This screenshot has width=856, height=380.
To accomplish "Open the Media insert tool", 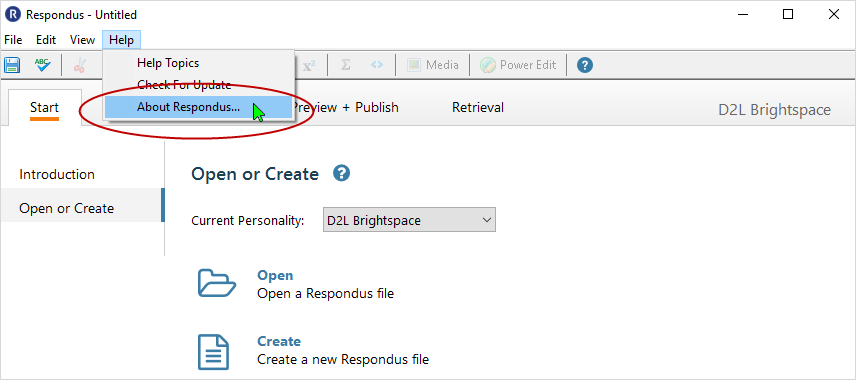I will tap(432, 65).
